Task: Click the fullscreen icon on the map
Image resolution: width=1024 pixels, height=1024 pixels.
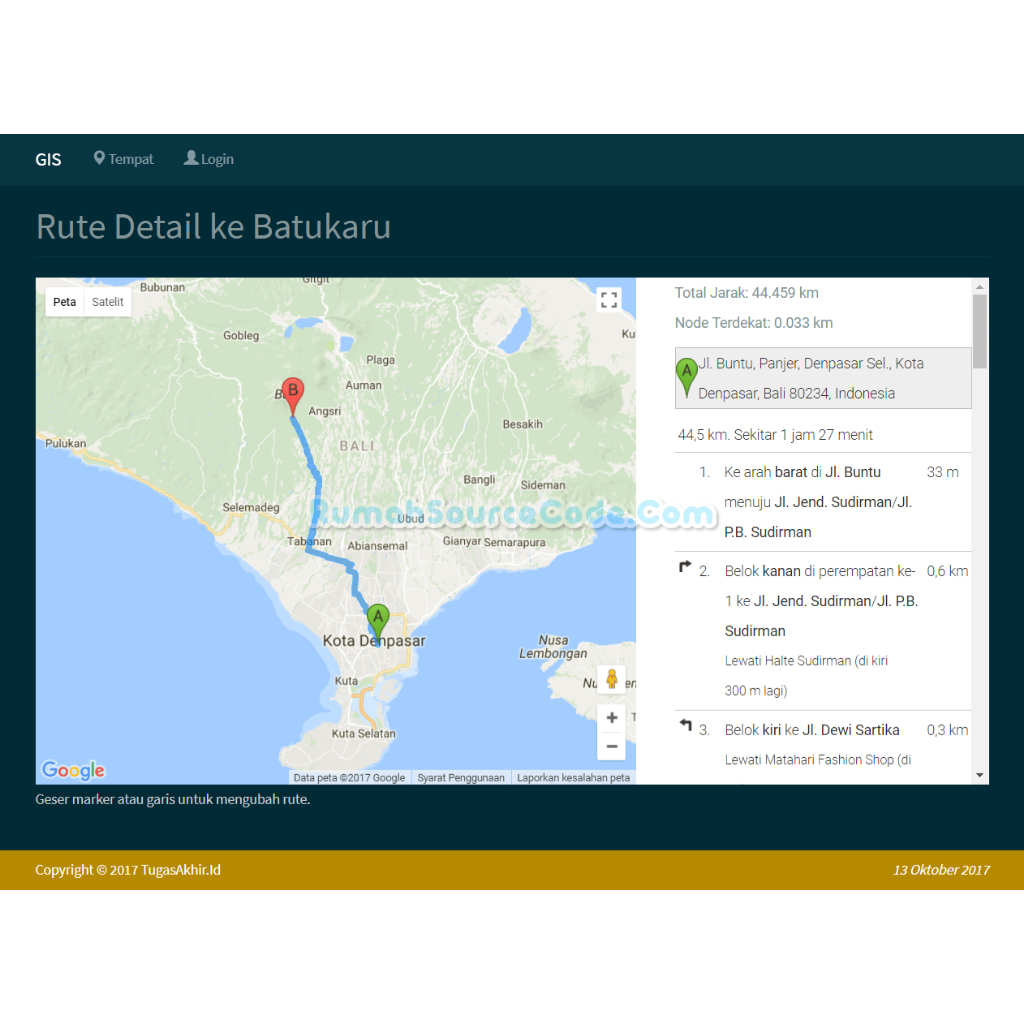Action: 609,299
